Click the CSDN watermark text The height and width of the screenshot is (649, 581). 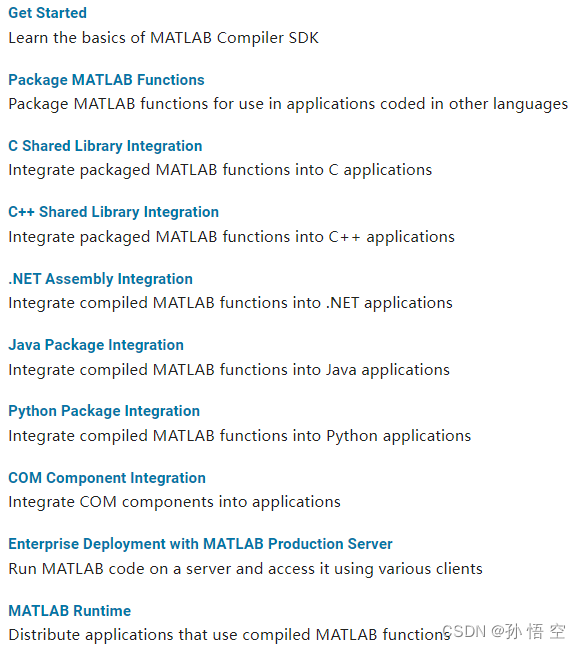coord(504,632)
